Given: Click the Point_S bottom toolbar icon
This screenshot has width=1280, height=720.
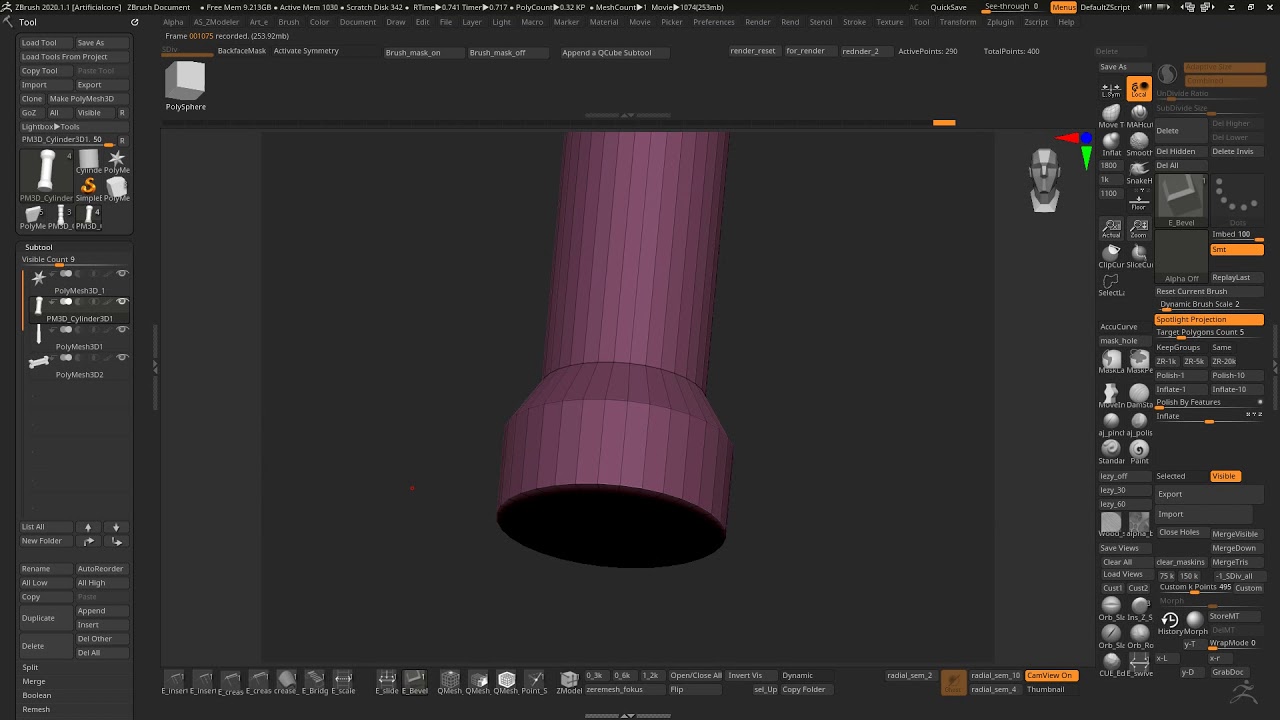Looking at the screenshot, I should [x=534, y=681].
